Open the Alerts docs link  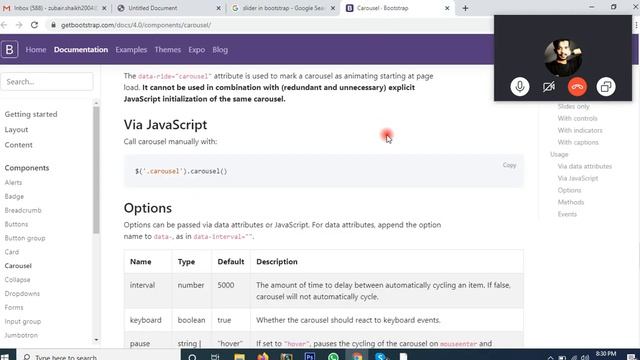(13, 182)
